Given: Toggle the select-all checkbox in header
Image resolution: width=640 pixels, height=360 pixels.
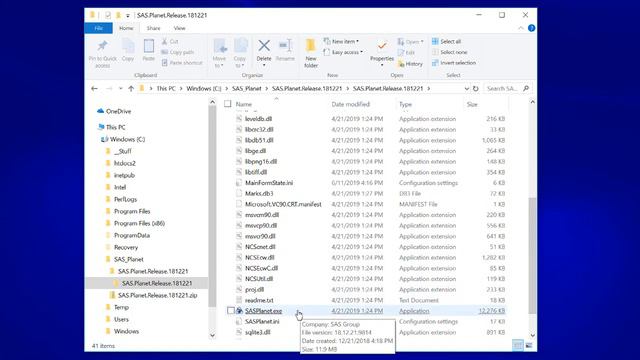Looking at the screenshot, I should coord(228,104).
